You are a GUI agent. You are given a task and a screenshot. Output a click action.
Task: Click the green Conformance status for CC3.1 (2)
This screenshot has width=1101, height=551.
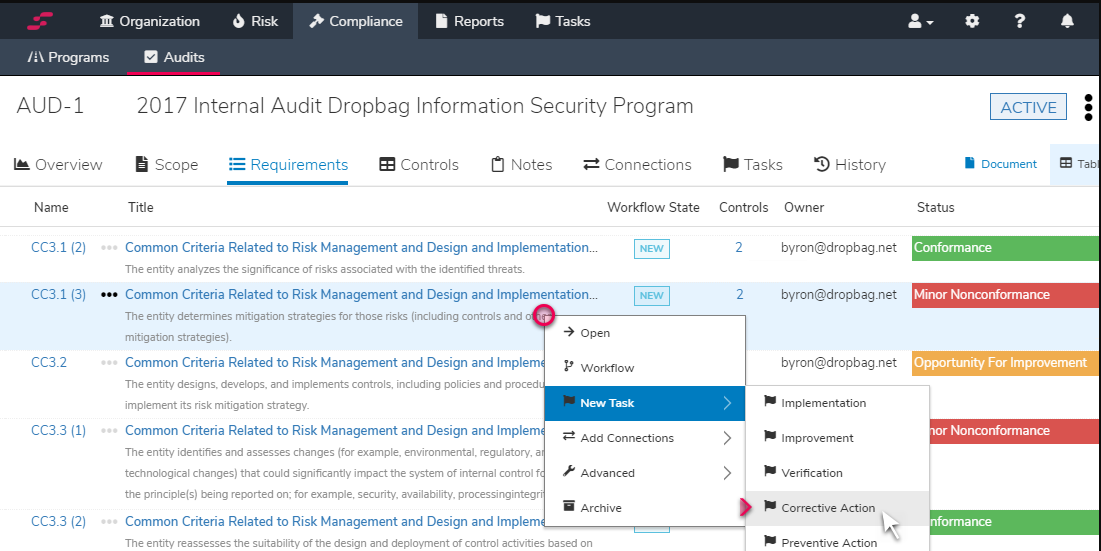1004,248
